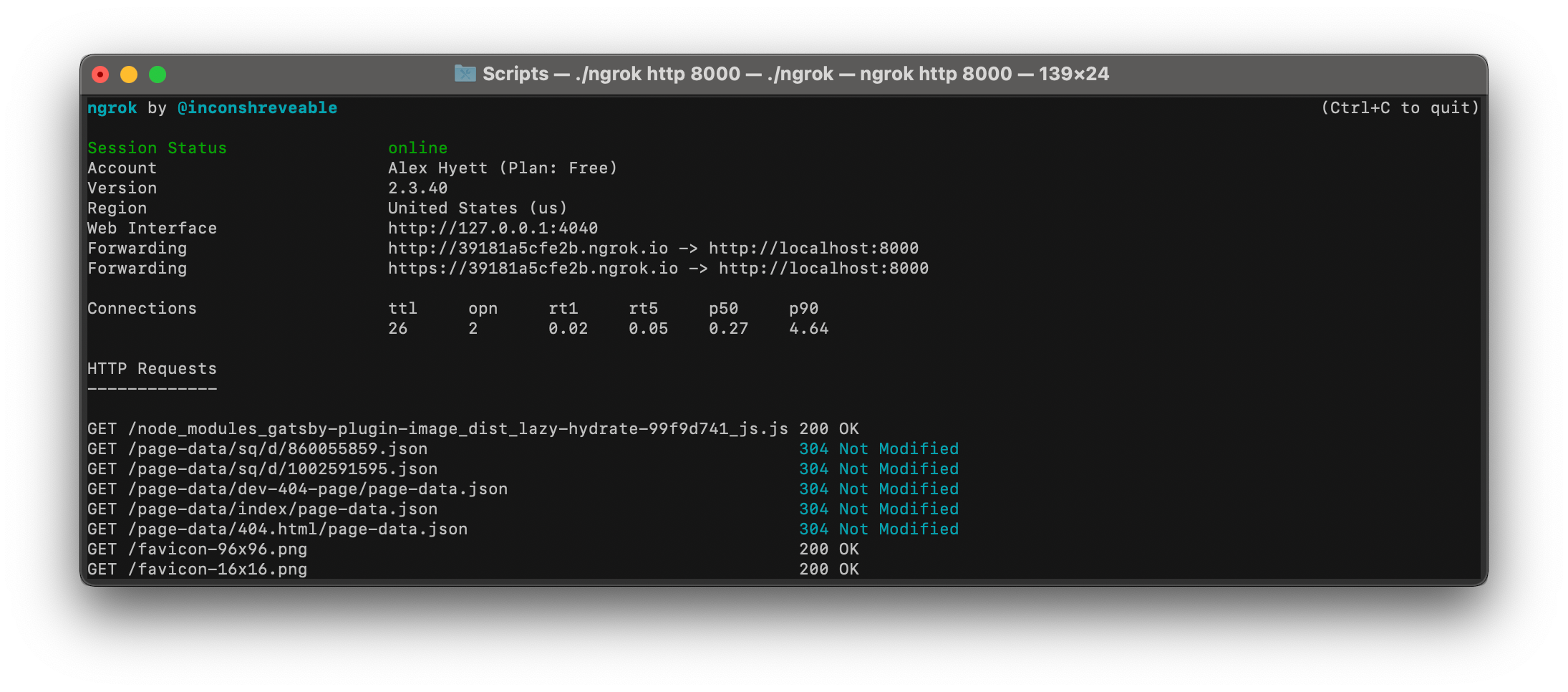Click the ttl value '26'

[397, 329]
